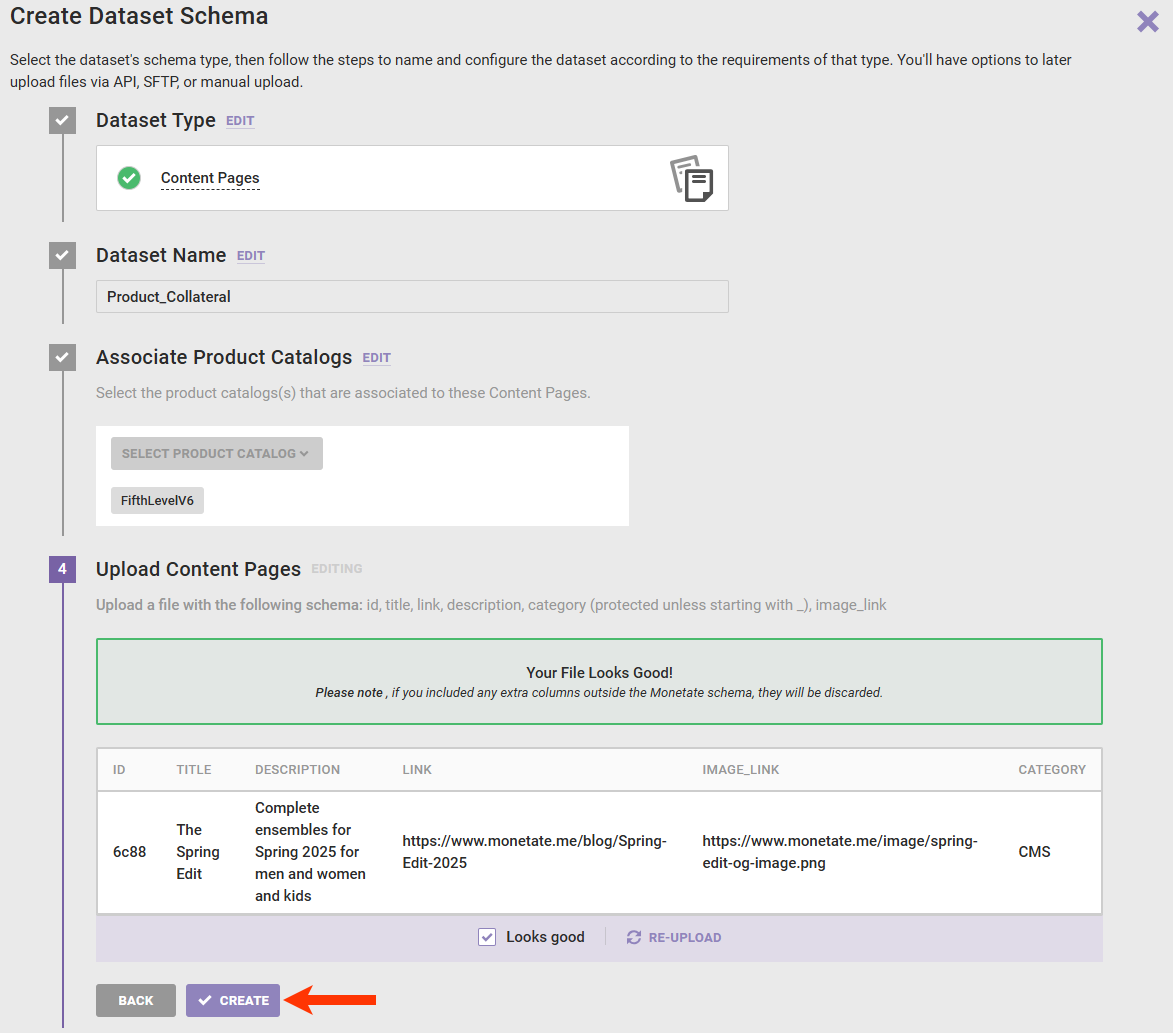Click the Dataset Type step checkmark icon
The height and width of the screenshot is (1033, 1173).
point(62,120)
